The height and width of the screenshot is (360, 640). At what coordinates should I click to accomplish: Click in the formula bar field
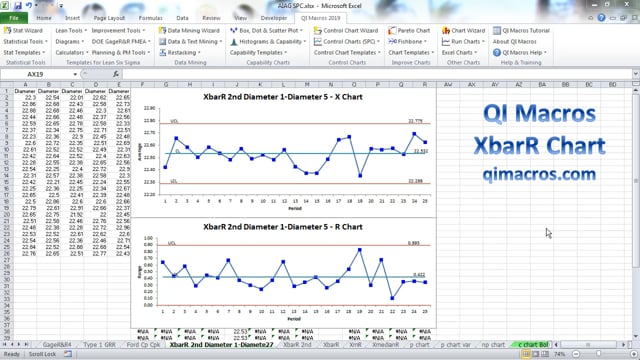[x=378, y=74]
